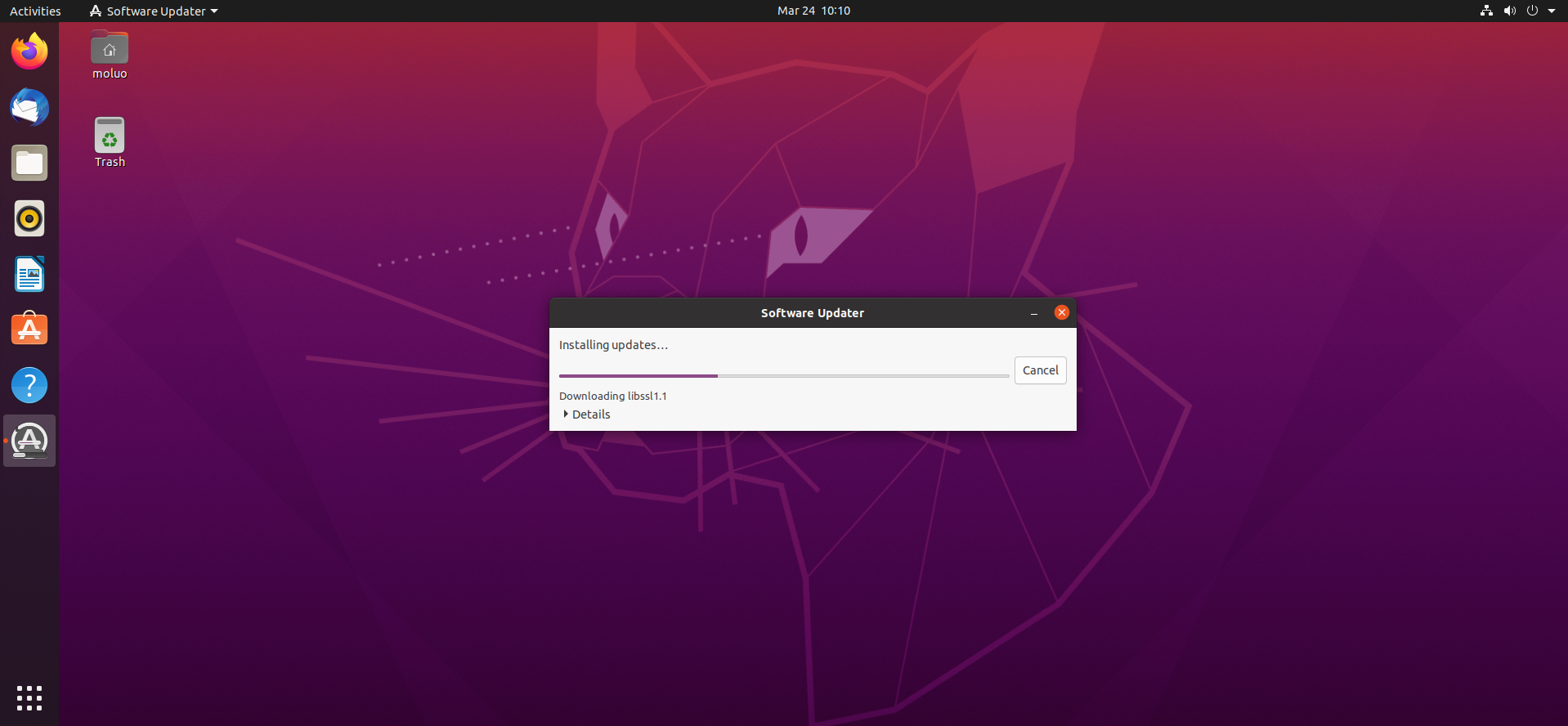This screenshot has height=726, width=1568.
Task: Open system menu dropdown arrow
Action: [1552, 11]
